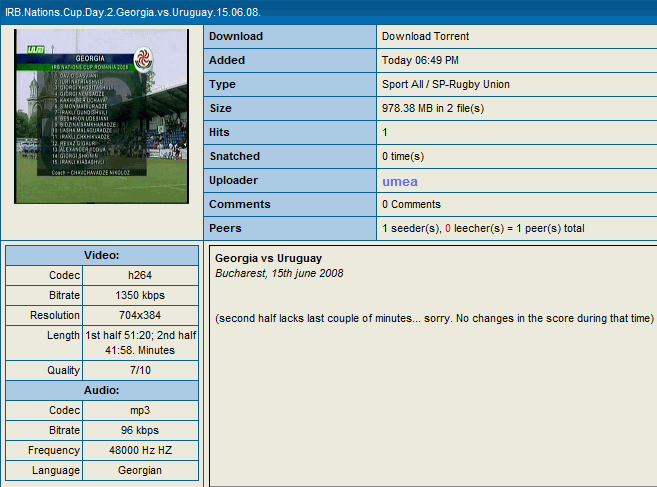657x487 pixels.
Task: Click the Snatched row label
Action: [x=235, y=156]
